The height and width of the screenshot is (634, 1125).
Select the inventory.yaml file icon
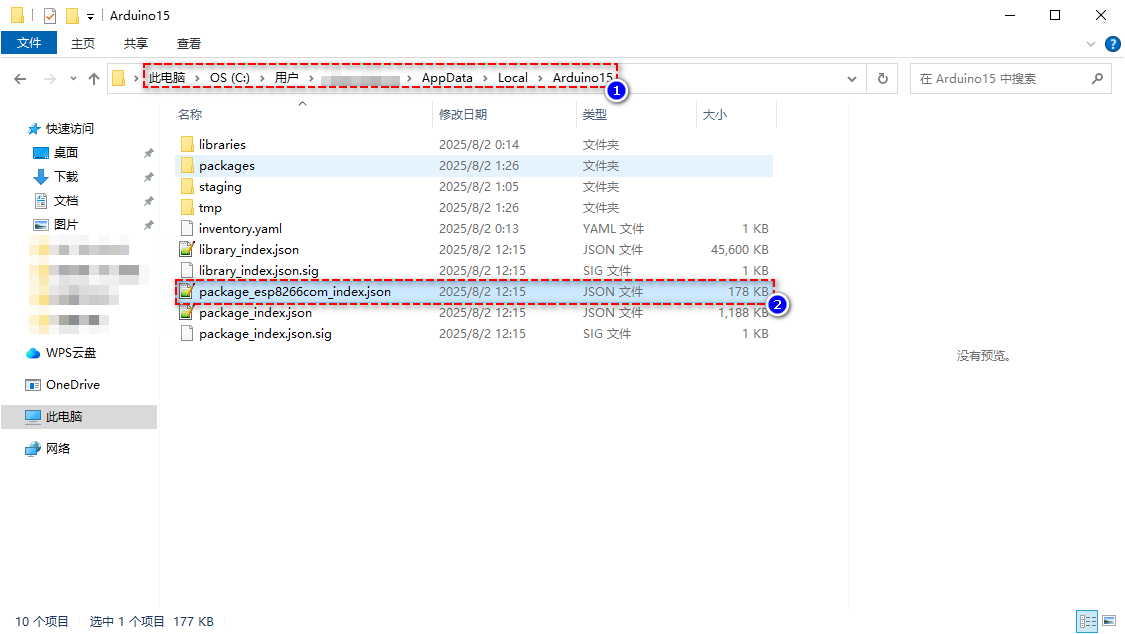pyautogui.click(x=187, y=229)
